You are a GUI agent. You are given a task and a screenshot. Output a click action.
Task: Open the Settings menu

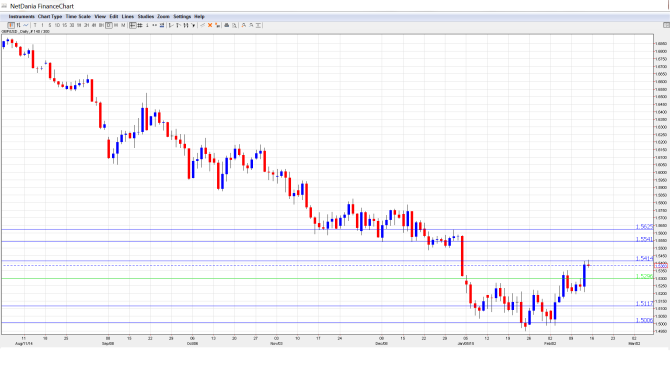(182, 16)
